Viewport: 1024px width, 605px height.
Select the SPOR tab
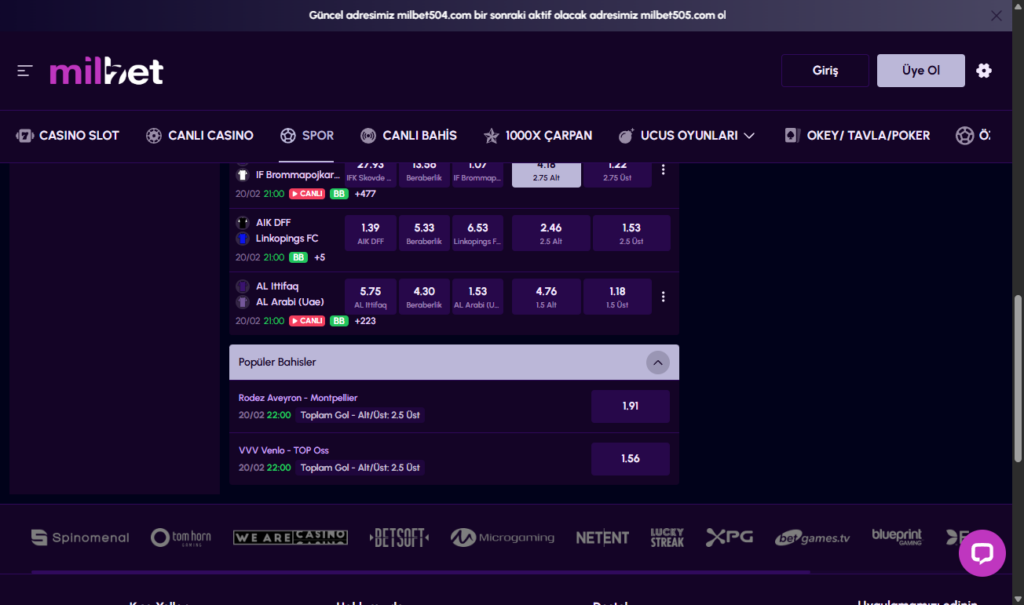(x=307, y=136)
